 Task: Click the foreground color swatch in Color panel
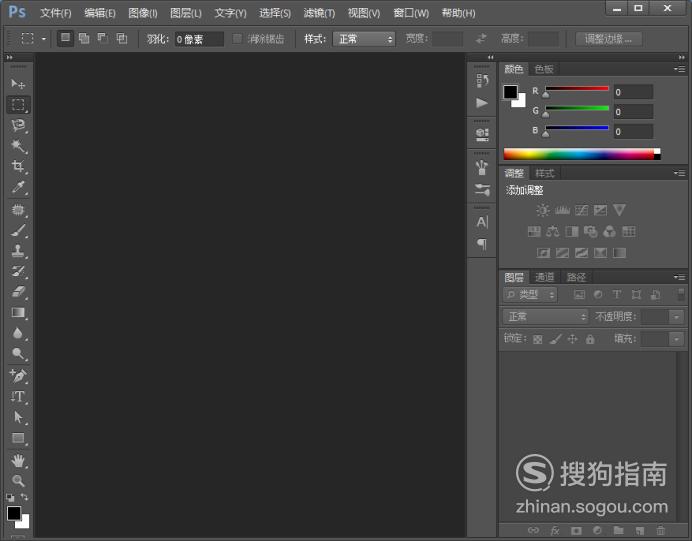(x=510, y=92)
